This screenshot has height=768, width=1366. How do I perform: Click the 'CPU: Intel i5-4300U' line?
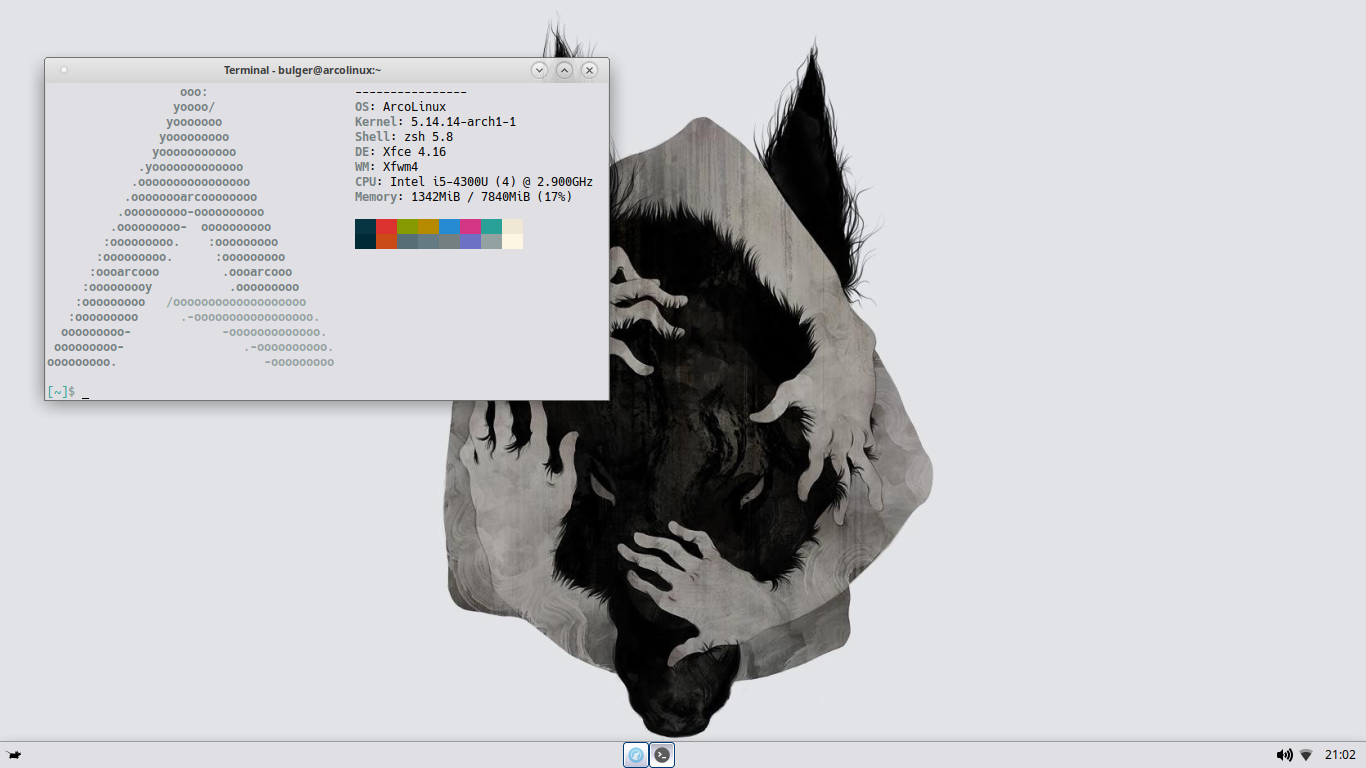474,182
